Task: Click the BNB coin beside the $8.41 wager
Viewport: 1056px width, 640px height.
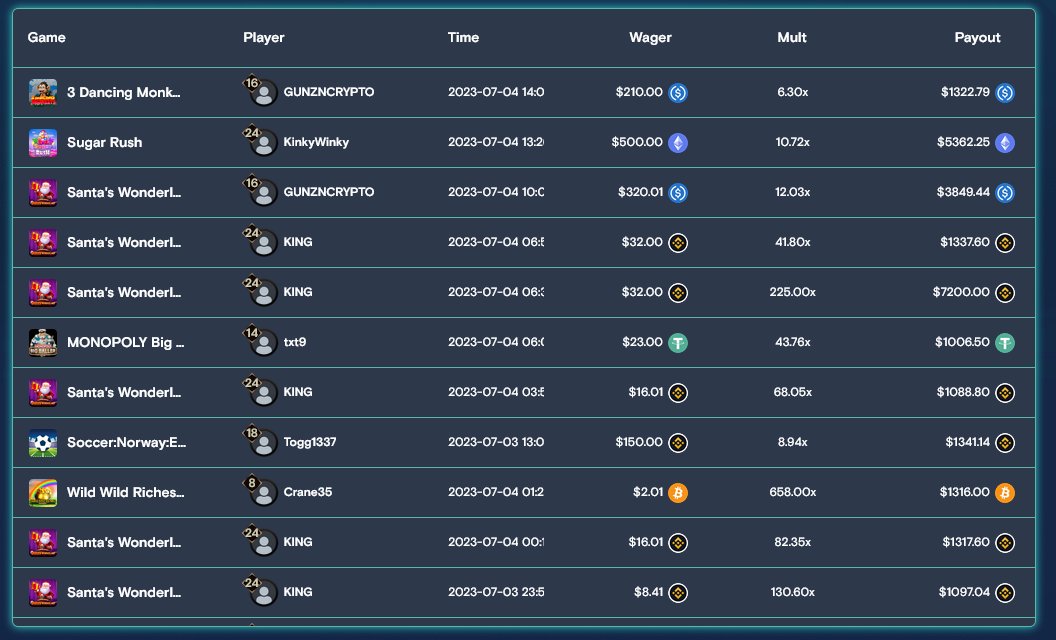Action: (x=678, y=593)
